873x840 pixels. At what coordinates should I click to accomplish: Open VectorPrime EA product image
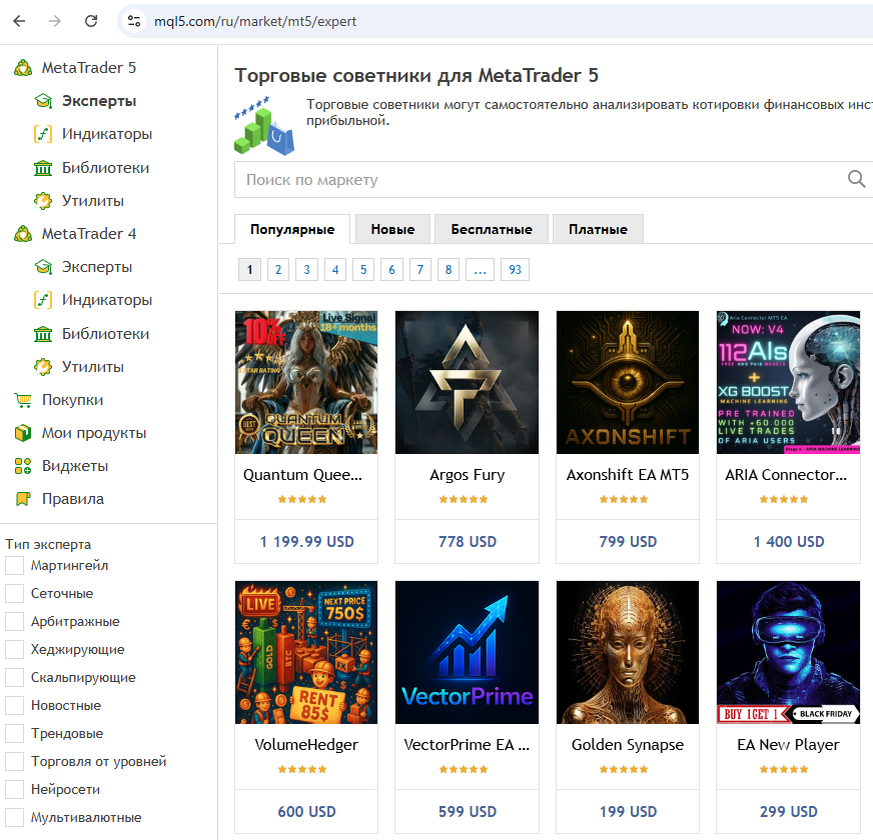click(467, 652)
